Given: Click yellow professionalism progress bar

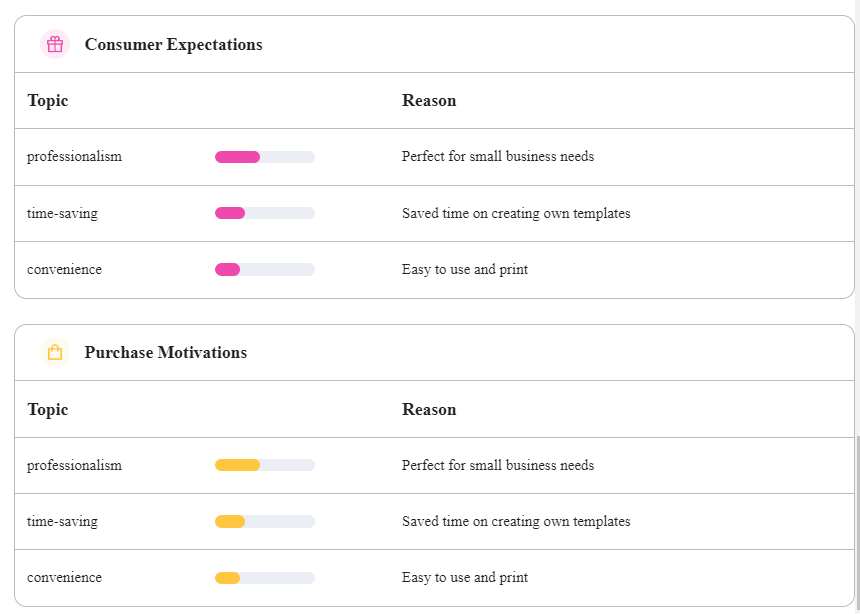Looking at the screenshot, I should [x=264, y=465].
